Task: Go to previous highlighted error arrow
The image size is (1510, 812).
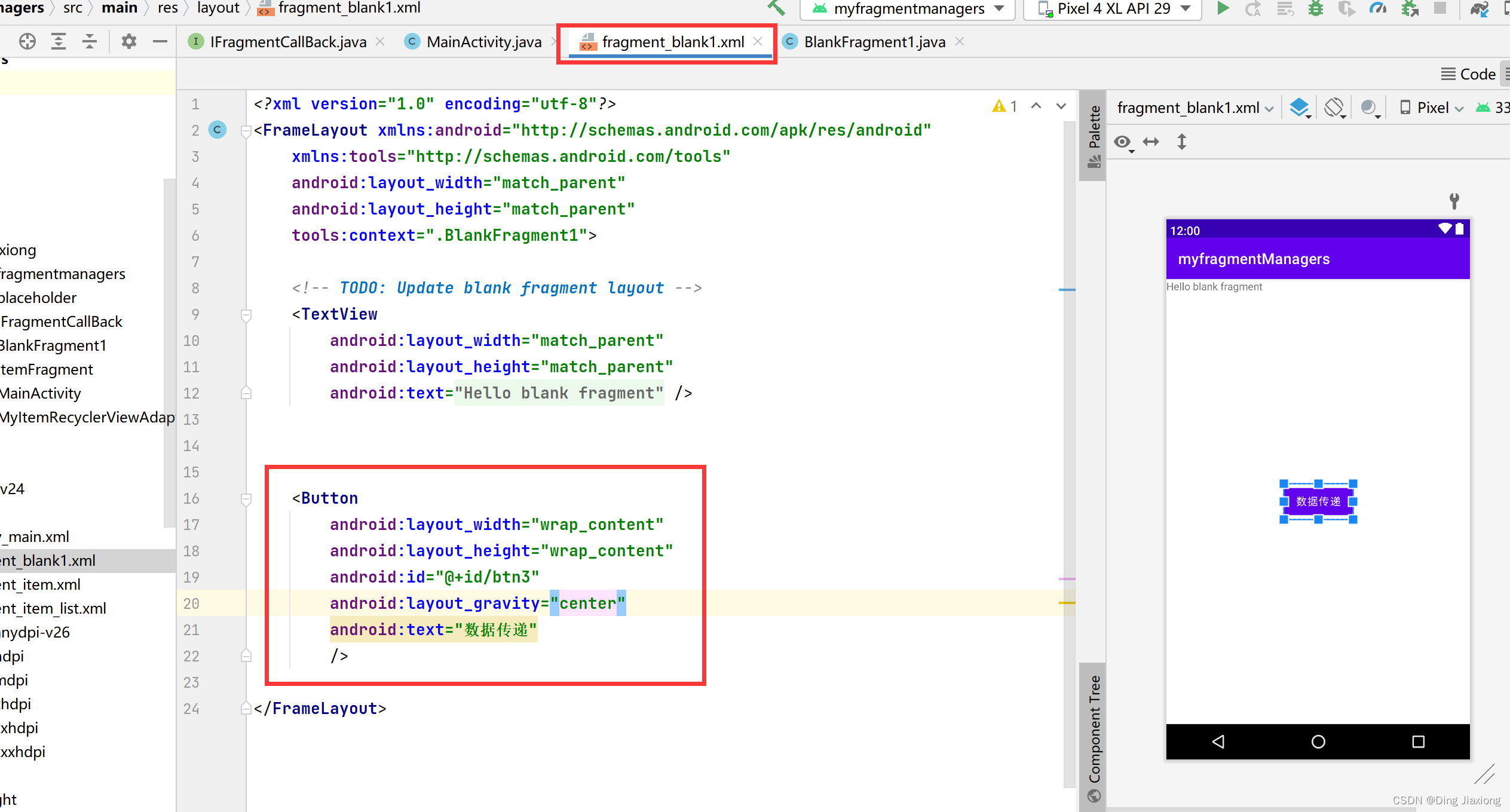Action: [1036, 106]
